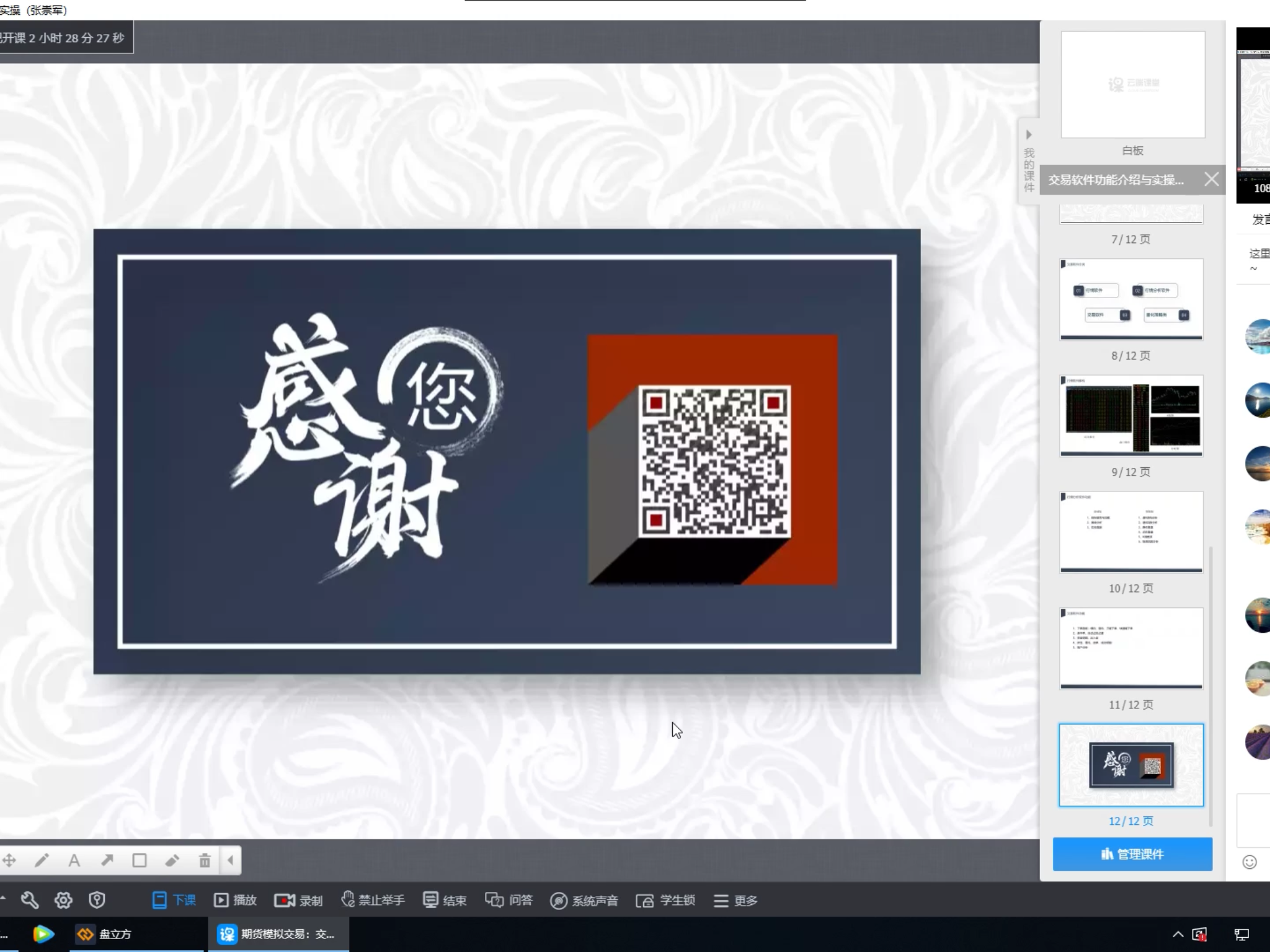
Task: Show hidden system tray icons
Action: pyautogui.click(x=1178, y=934)
